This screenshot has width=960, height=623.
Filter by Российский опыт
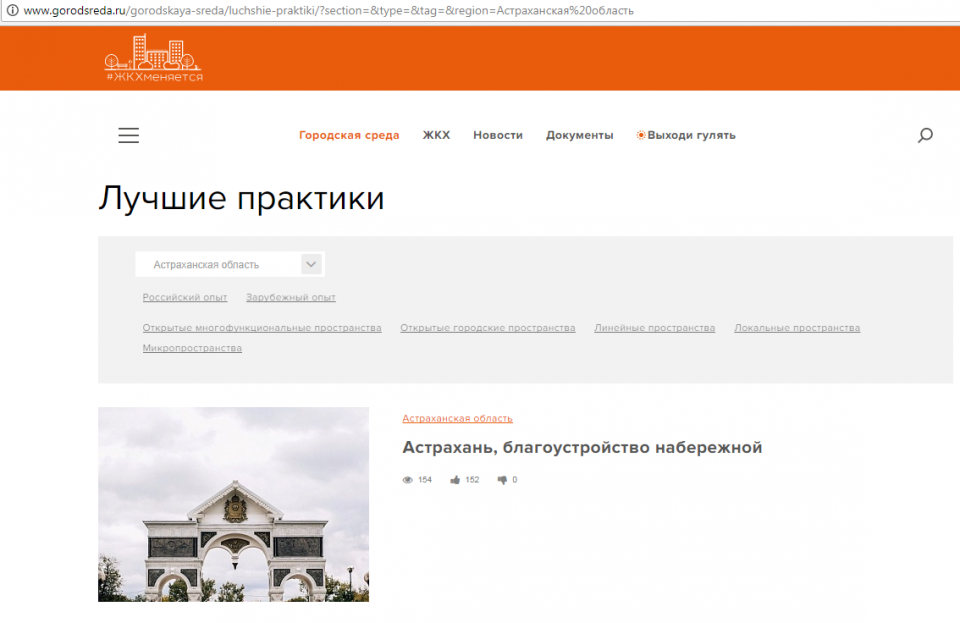click(185, 298)
